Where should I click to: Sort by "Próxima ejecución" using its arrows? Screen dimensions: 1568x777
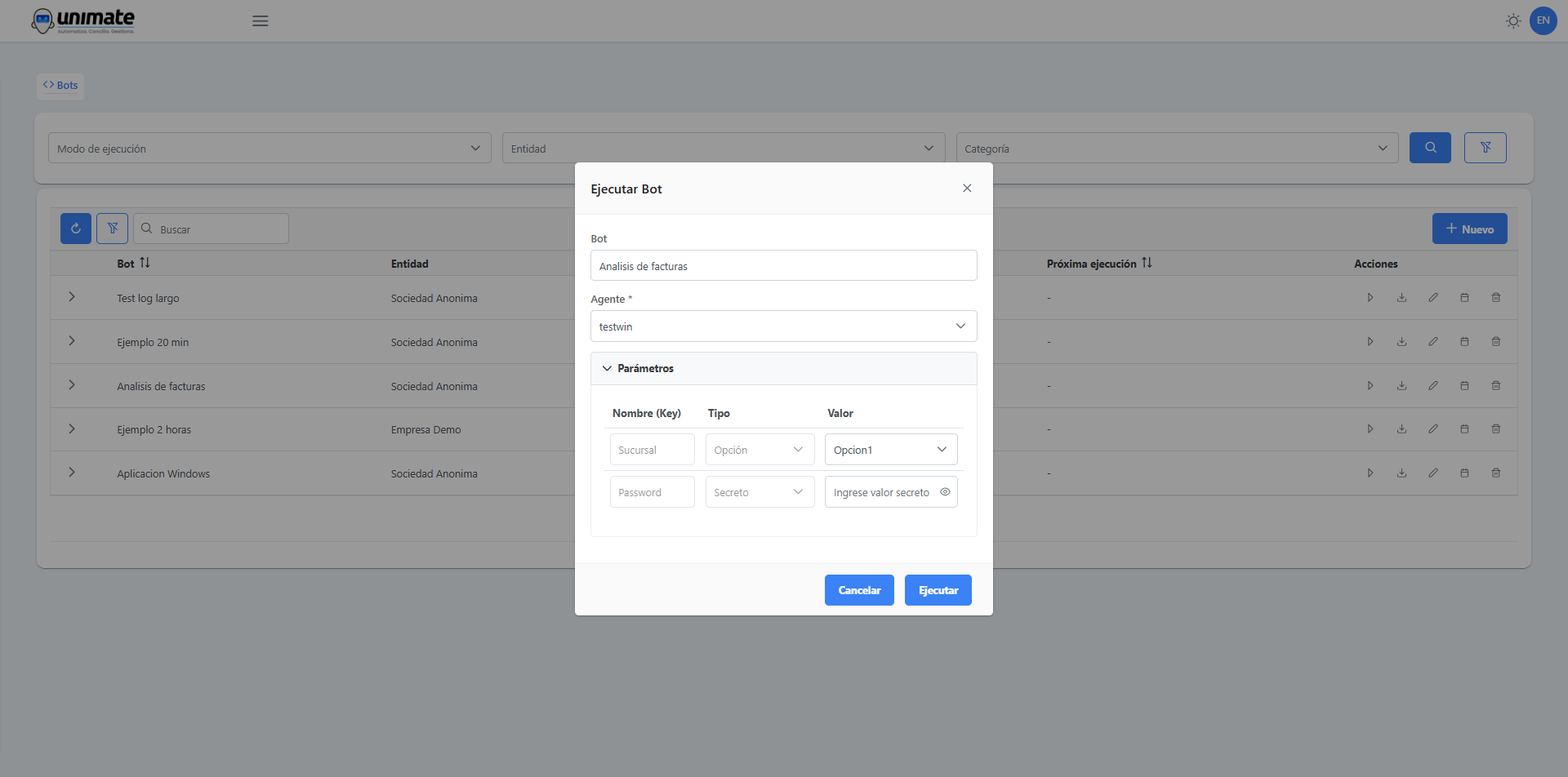pyautogui.click(x=1147, y=263)
